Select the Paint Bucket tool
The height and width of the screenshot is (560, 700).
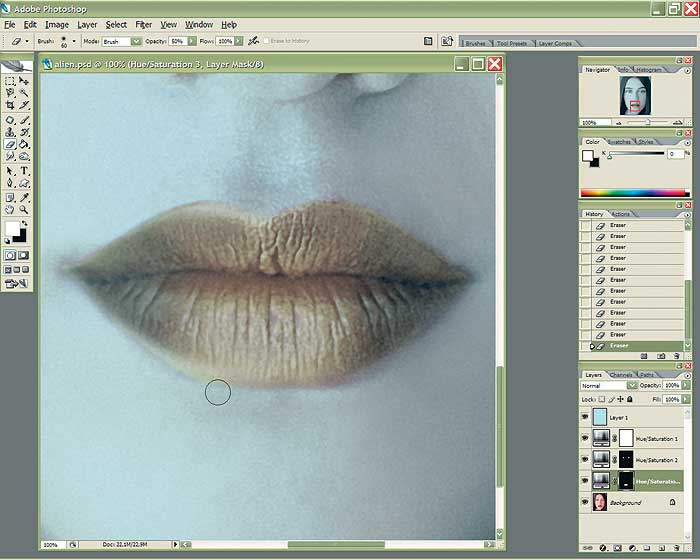tap(24, 144)
